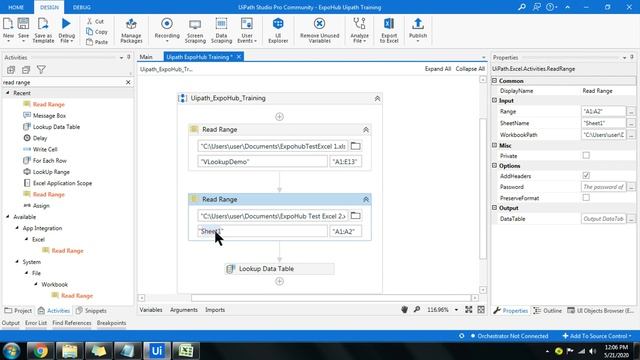640x360 pixels.
Task: Cut the selection in ribbon
Action: pos(95,21)
